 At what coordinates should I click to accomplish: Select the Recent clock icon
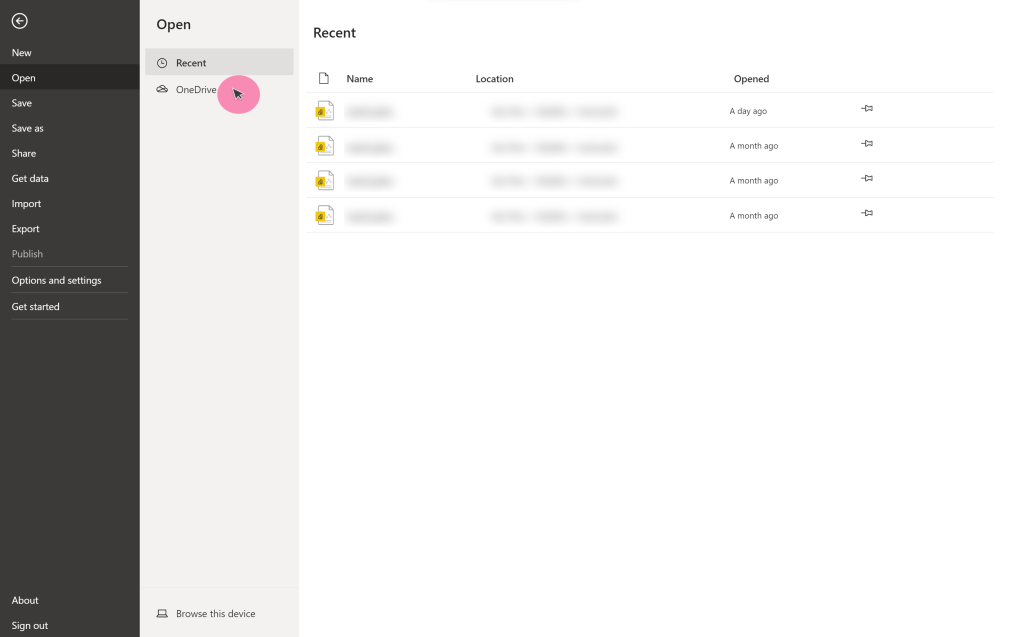click(x=161, y=62)
